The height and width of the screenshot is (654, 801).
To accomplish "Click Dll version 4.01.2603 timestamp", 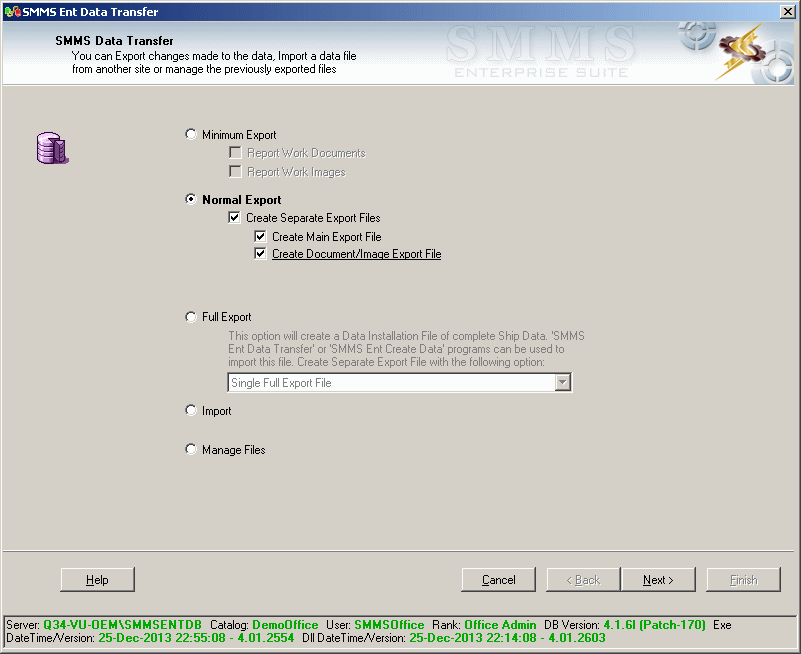I will tap(507, 638).
